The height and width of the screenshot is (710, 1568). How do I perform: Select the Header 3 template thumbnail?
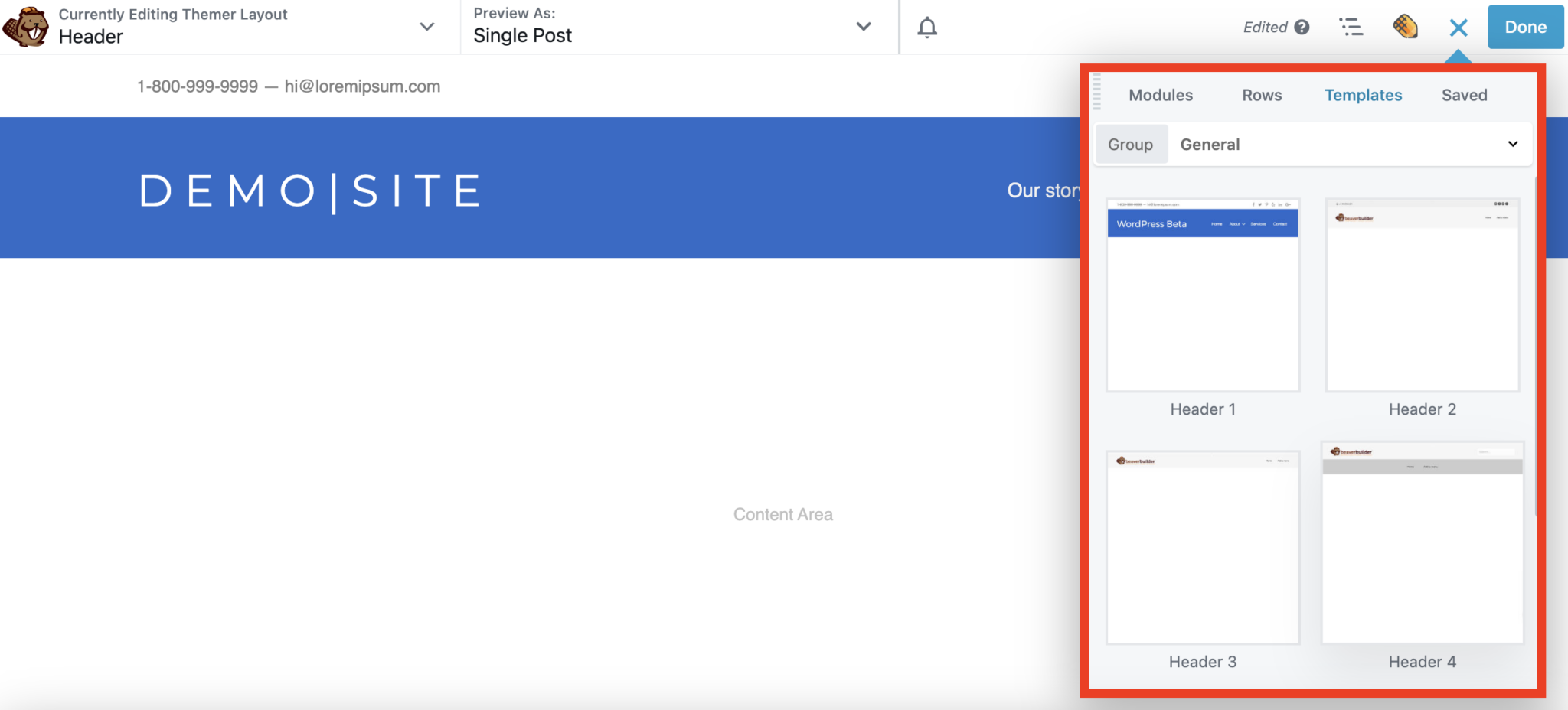point(1202,546)
